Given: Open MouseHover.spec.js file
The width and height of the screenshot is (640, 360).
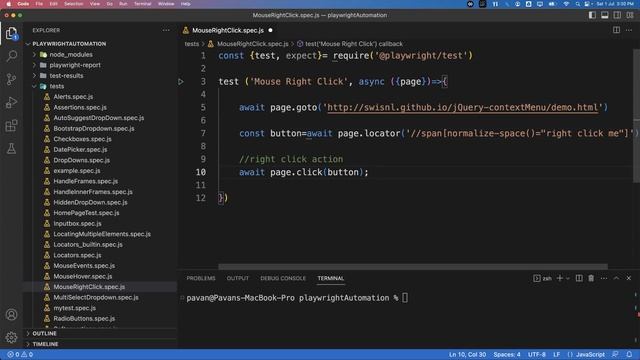Looking at the screenshot, I should pyautogui.click(x=82, y=276).
